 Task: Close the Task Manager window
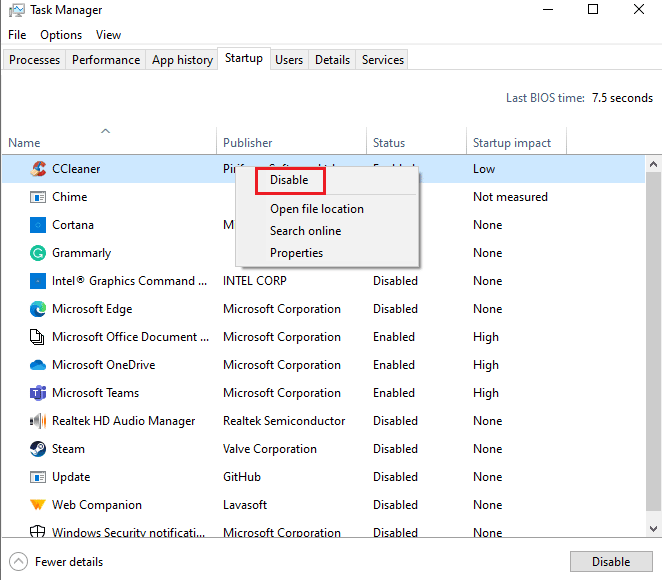pyautogui.click(x=639, y=9)
